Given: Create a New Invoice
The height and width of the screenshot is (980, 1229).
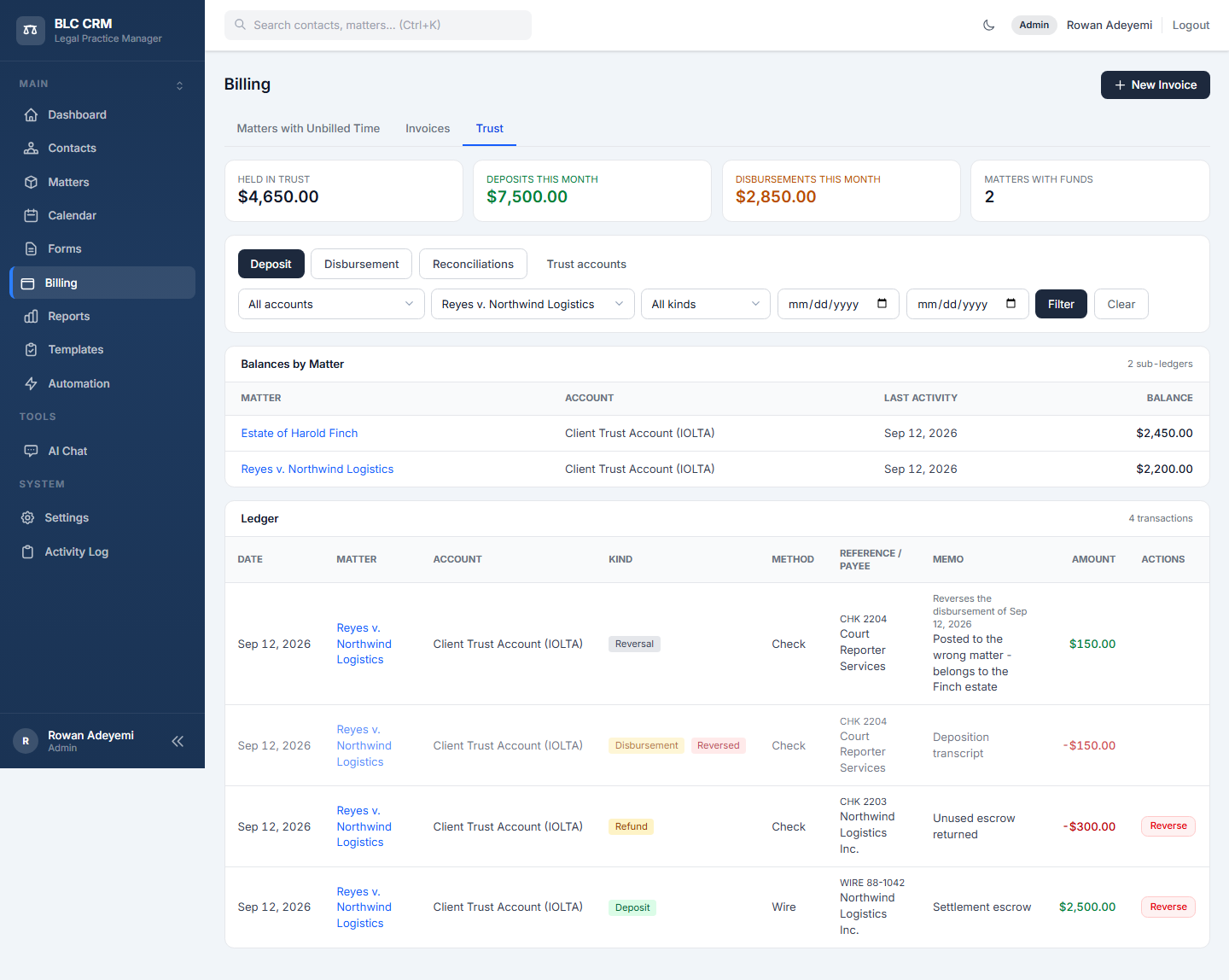Looking at the screenshot, I should pos(1155,85).
